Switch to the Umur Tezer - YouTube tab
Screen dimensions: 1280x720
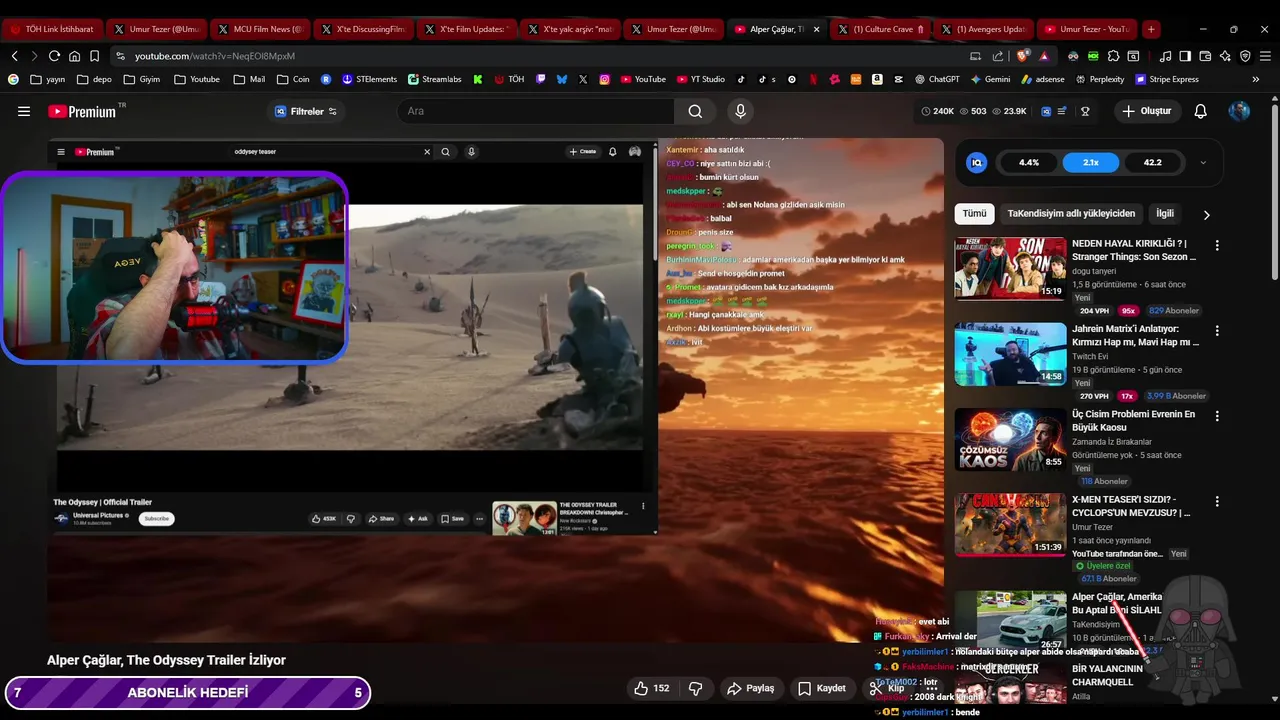(1087, 29)
